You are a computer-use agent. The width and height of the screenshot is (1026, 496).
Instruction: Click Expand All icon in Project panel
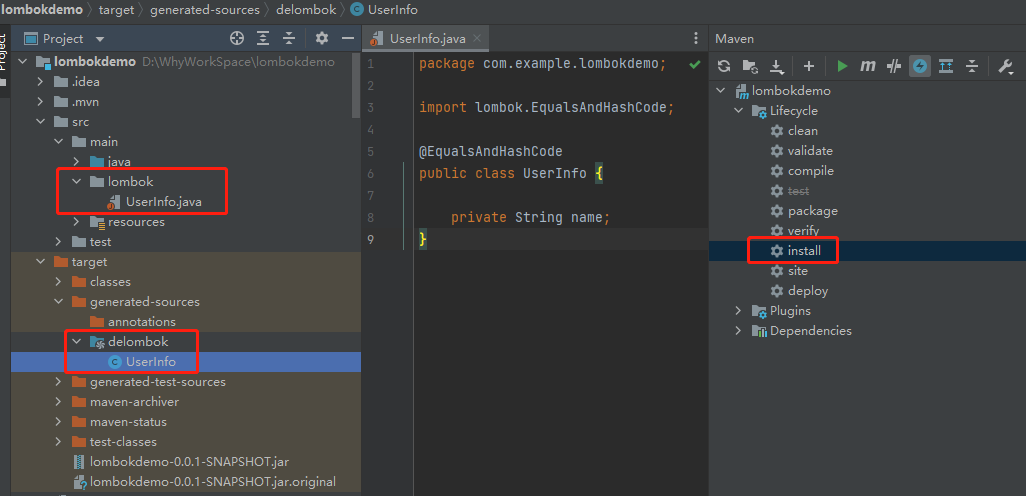pos(263,39)
